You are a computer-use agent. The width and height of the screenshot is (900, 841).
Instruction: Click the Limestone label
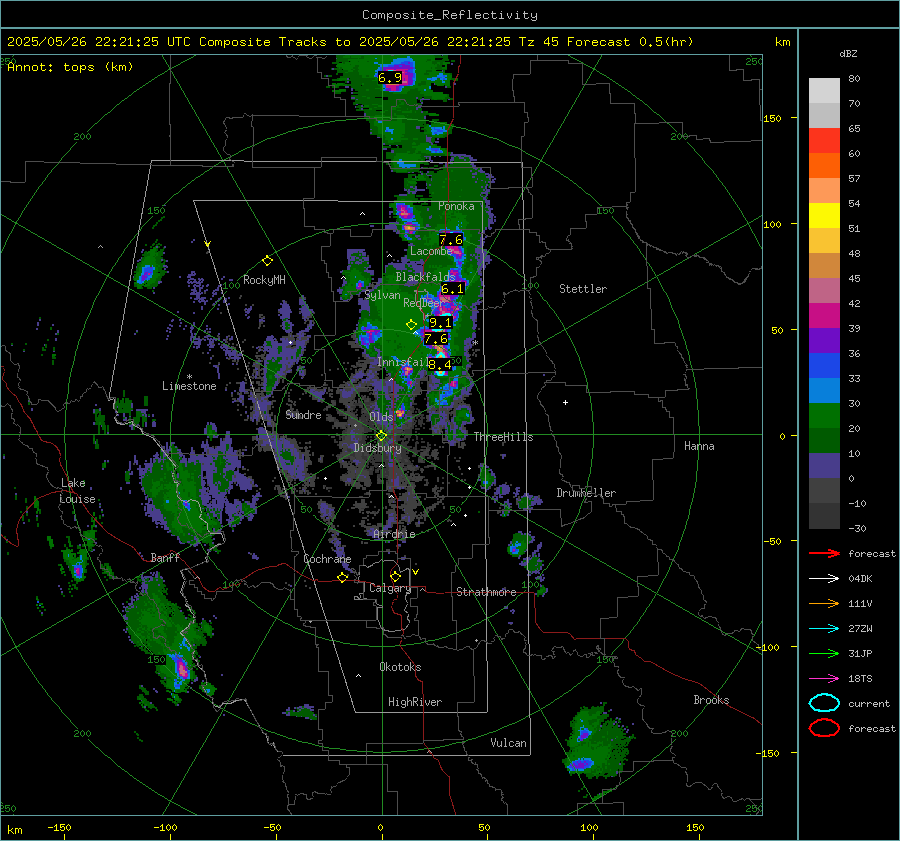(x=189, y=386)
